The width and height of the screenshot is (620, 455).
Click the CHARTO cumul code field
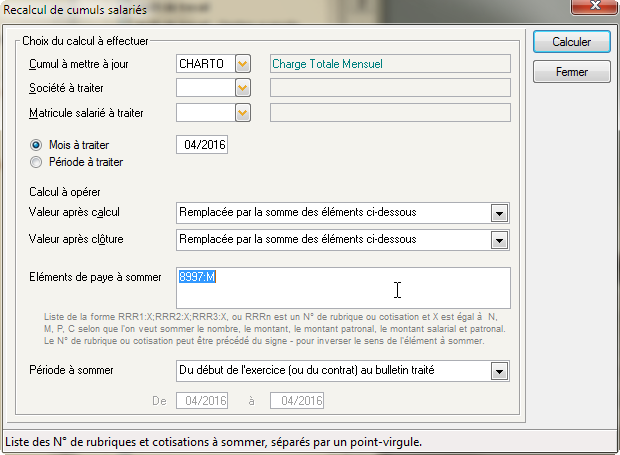coord(206,64)
